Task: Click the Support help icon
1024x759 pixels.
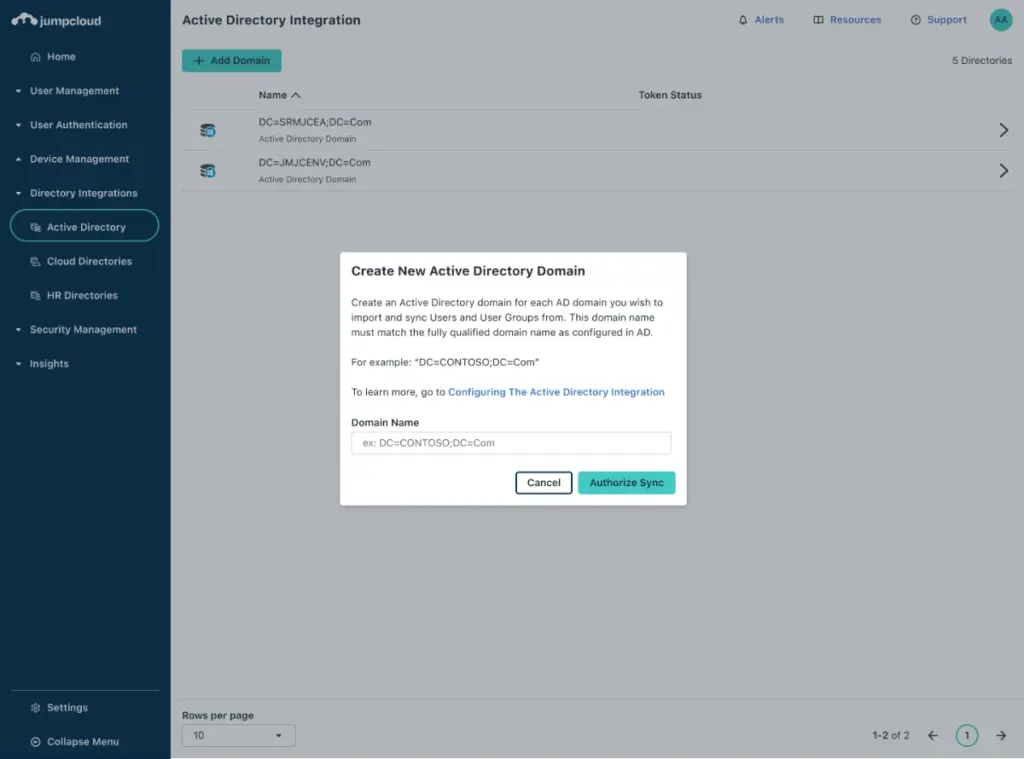Action: (916, 20)
